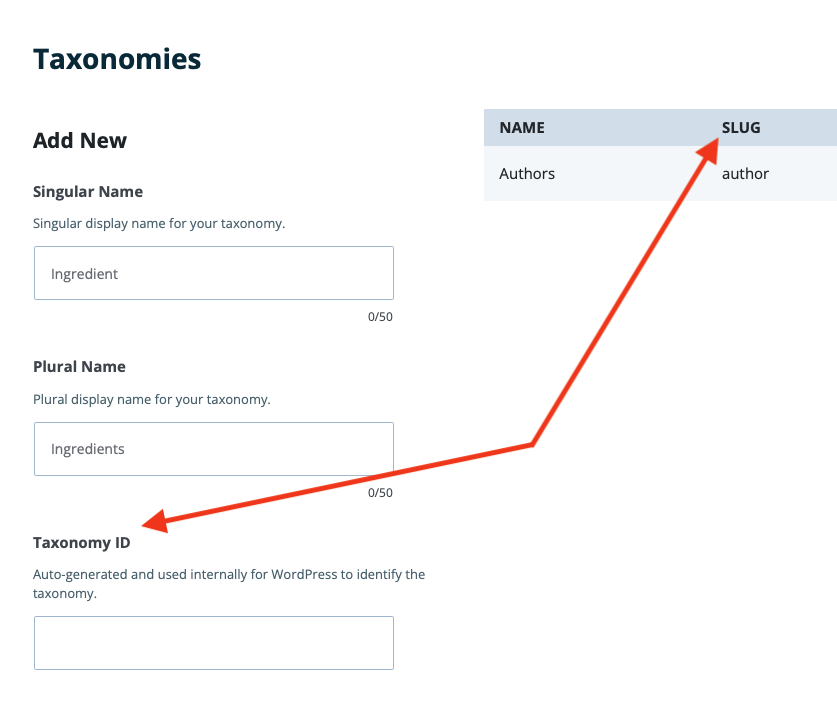Screen dimensions: 837x712
Task: Click the author slug value
Action: [x=745, y=173]
